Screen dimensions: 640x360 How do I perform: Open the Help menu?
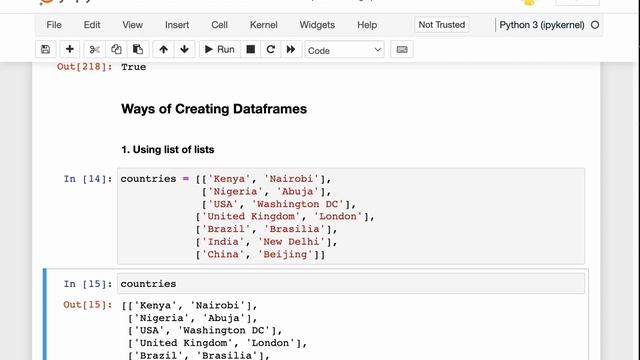(367, 25)
